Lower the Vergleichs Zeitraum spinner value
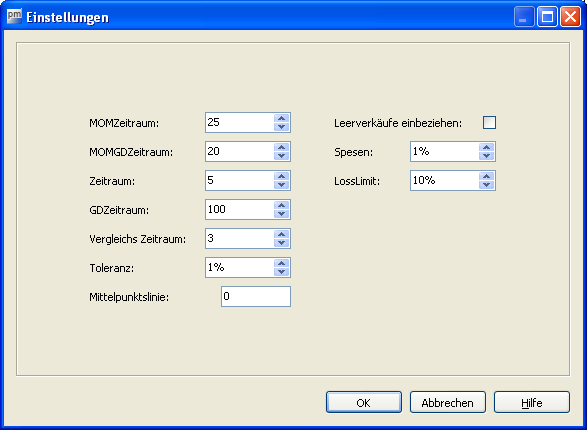 pos(282,243)
